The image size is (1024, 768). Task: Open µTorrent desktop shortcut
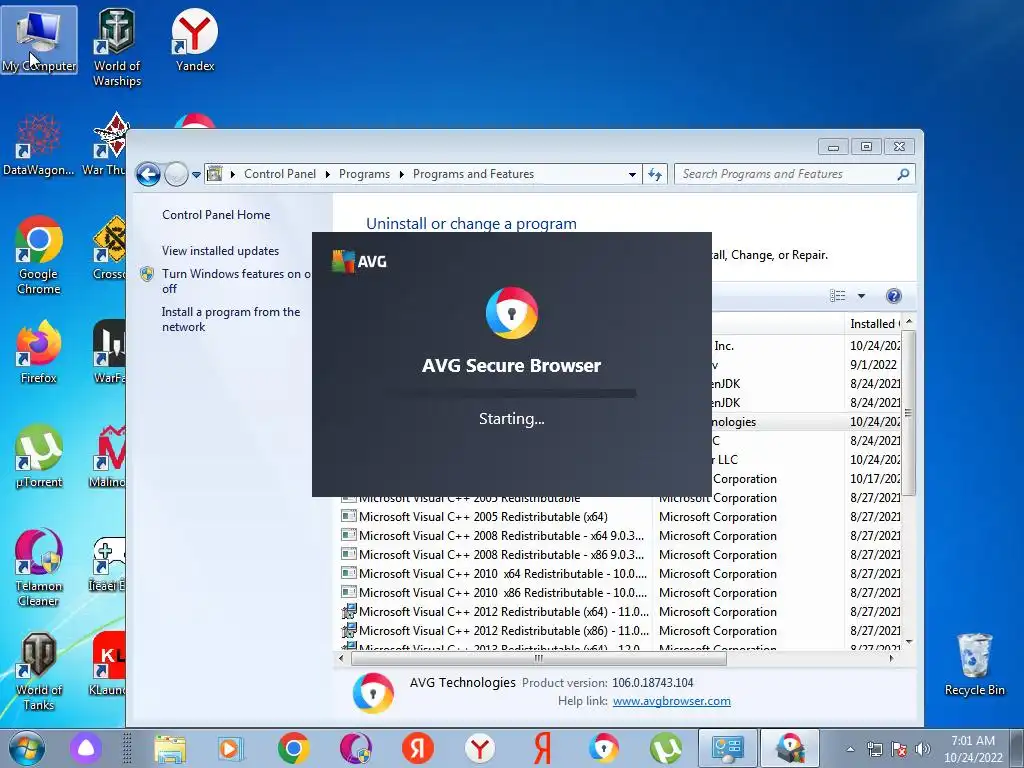click(x=39, y=456)
